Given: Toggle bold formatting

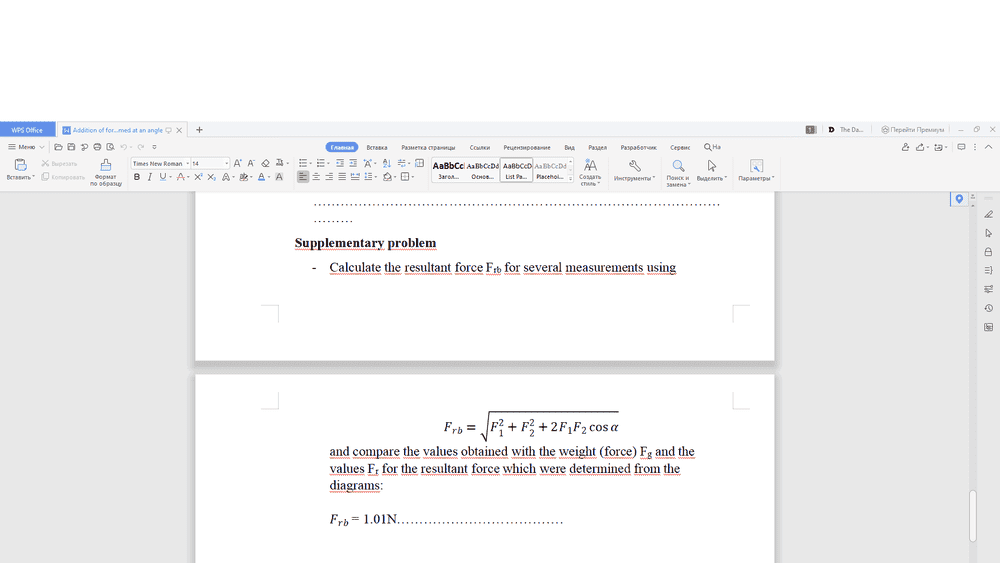Looking at the screenshot, I should 136,177.
